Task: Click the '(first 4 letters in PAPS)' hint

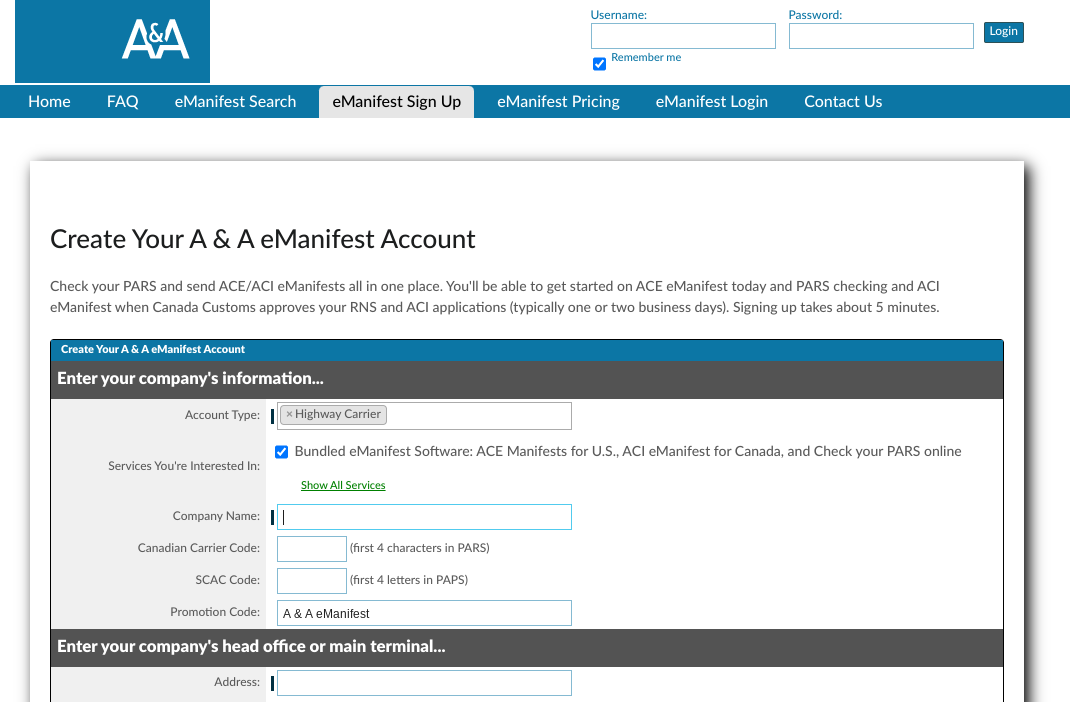Action: click(409, 580)
